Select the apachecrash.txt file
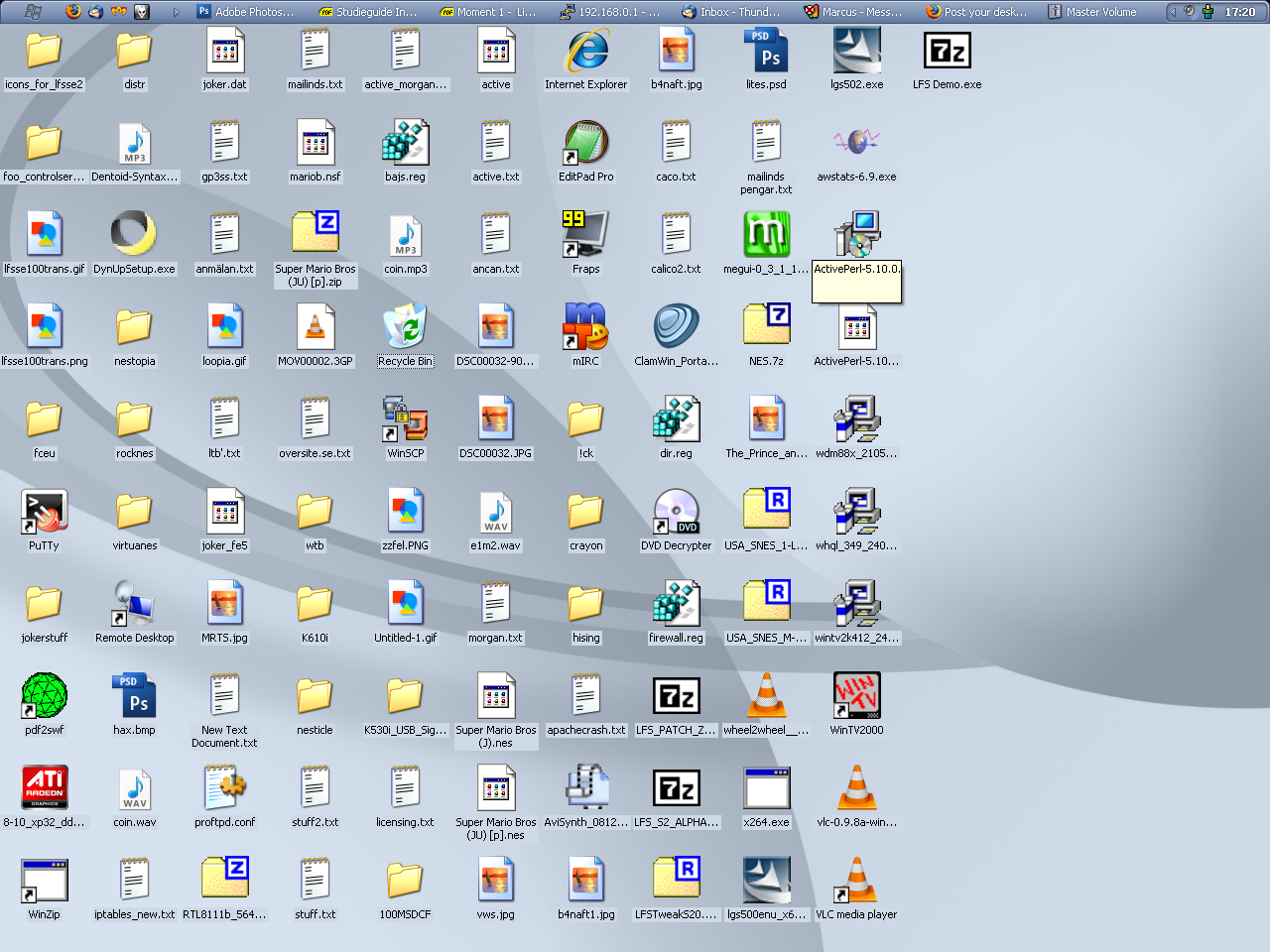The width and height of the screenshot is (1270, 952). tap(585, 696)
